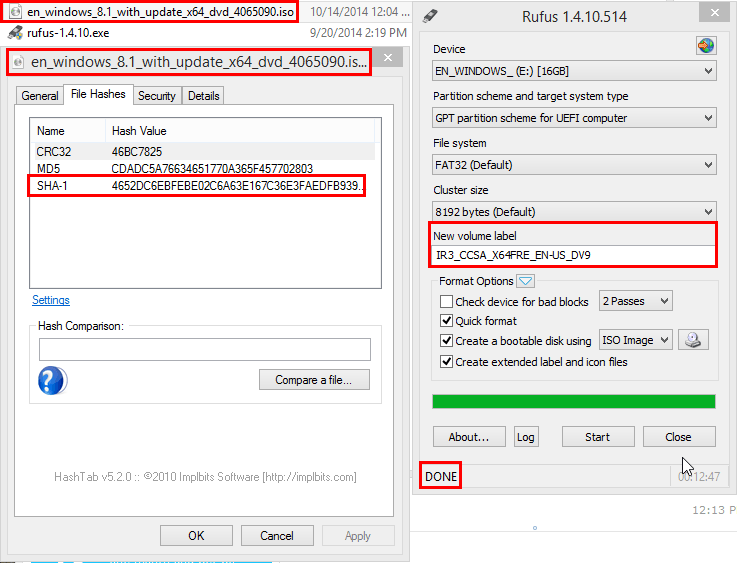Image resolution: width=737 pixels, height=563 pixels.
Task: Select the CRC32 hash row
Action: 203,152
